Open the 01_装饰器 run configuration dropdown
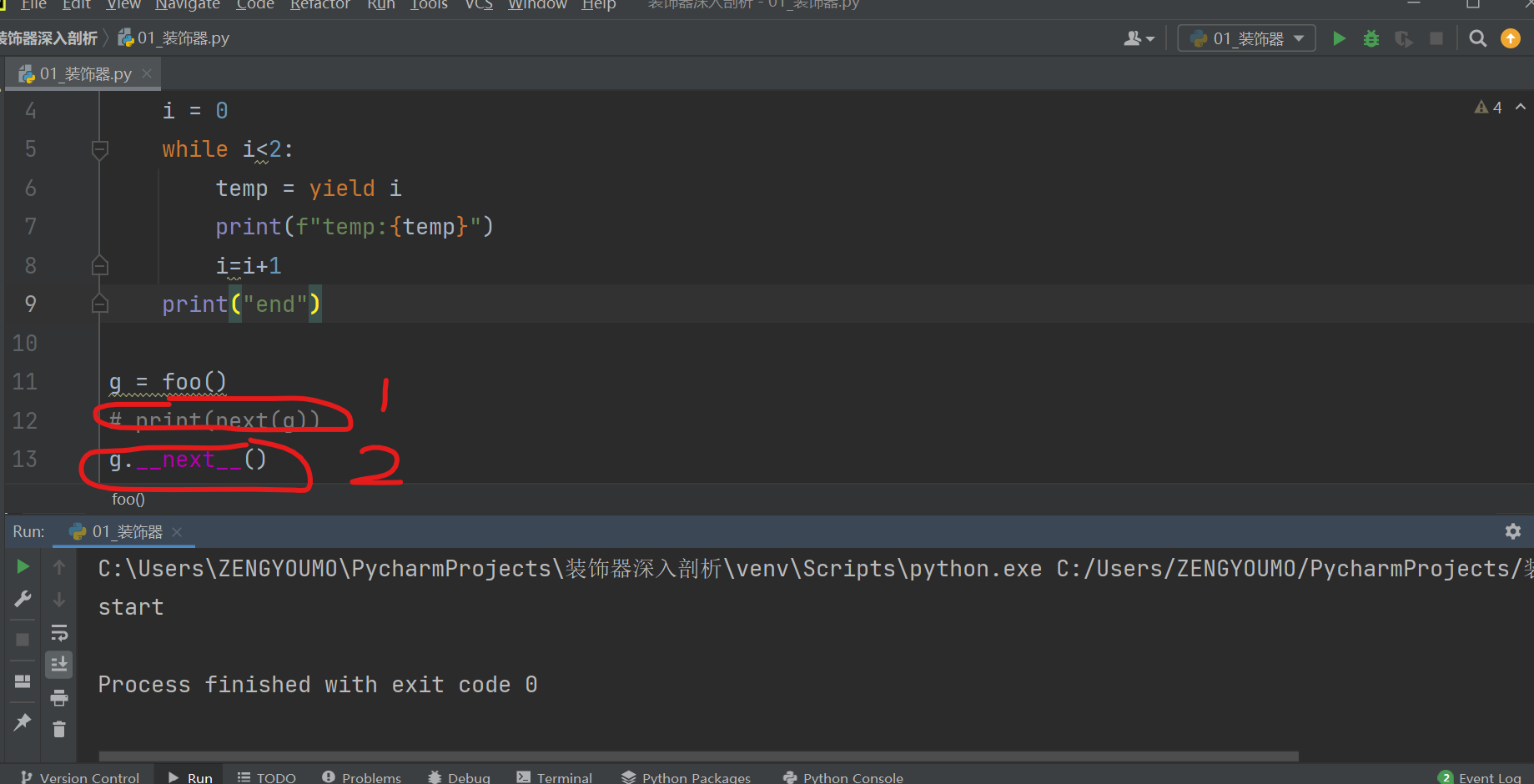The width and height of the screenshot is (1534, 784). [1247, 38]
